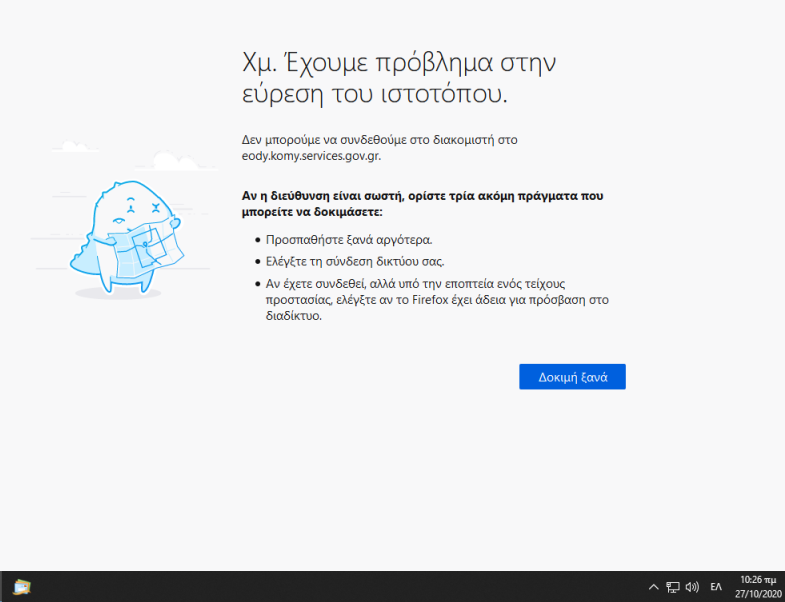The height and width of the screenshot is (602, 785).
Task: Open the pinned app icon on the taskbar
Action: 22,586
